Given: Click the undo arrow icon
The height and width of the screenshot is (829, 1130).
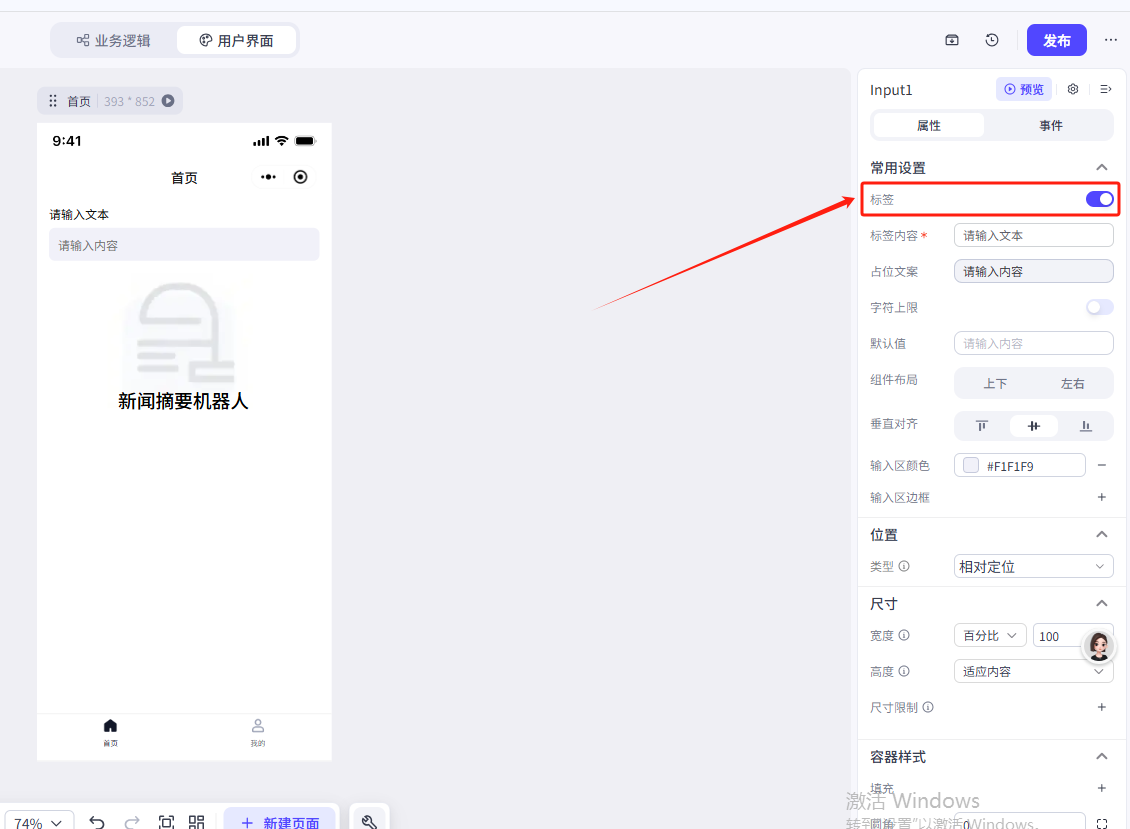Looking at the screenshot, I should point(97,822).
